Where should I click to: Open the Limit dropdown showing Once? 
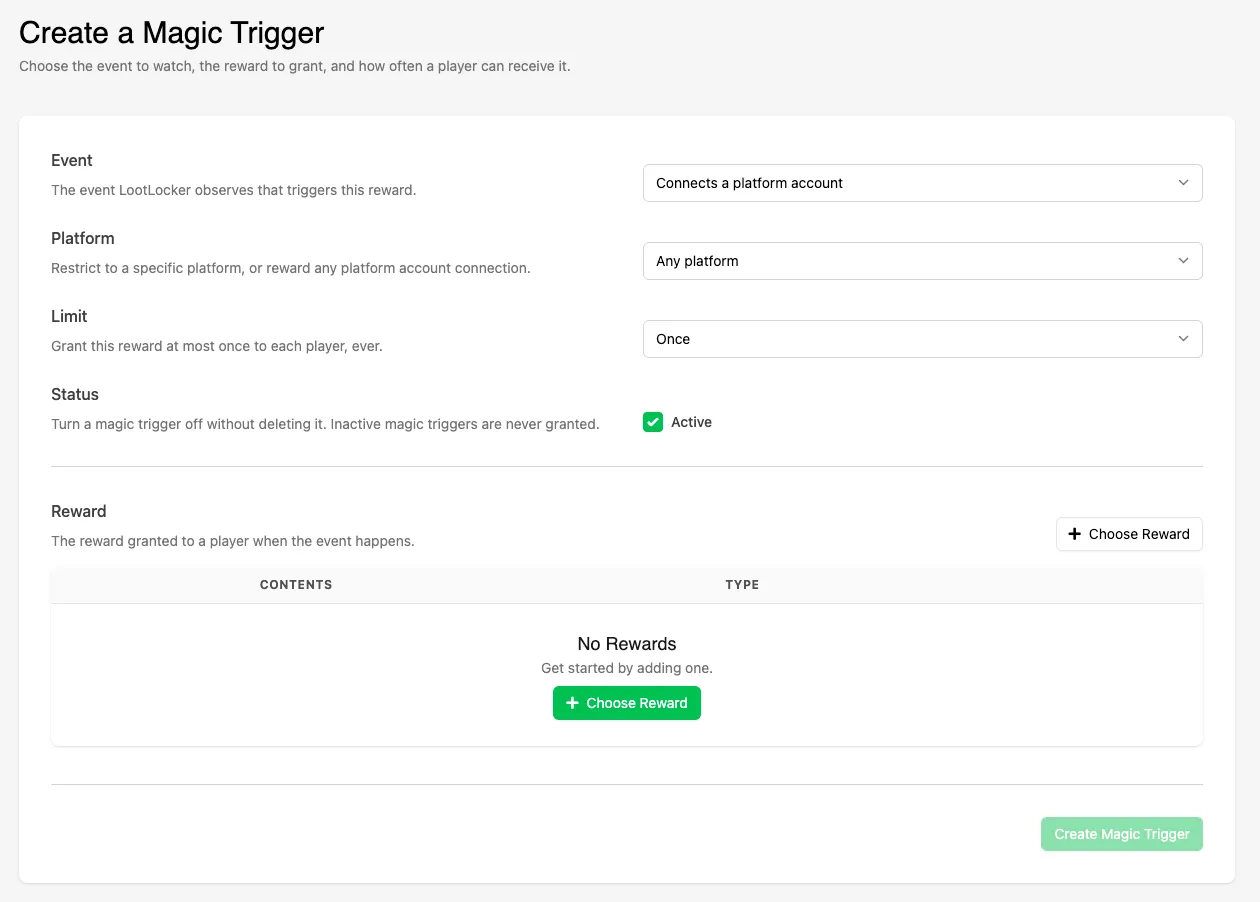pos(922,339)
